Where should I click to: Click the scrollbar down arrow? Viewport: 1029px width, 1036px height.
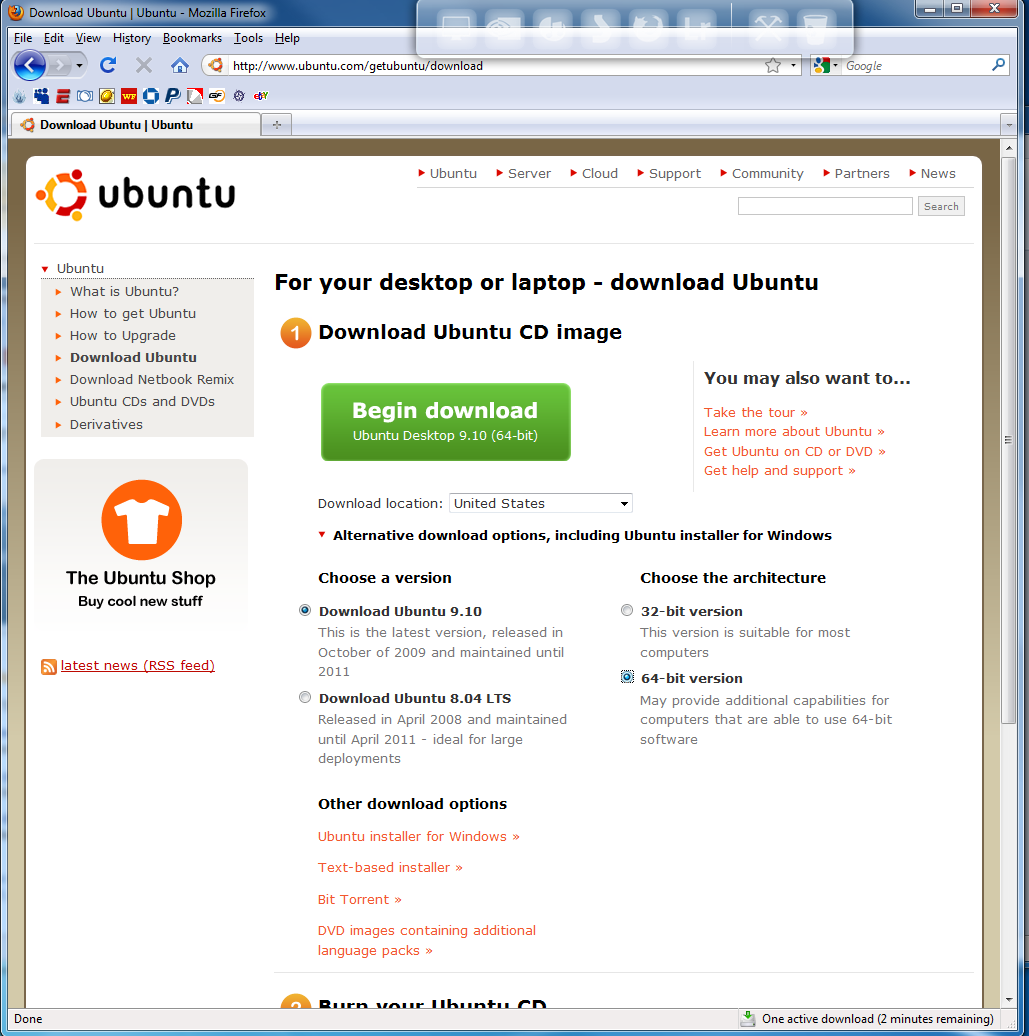[1008, 1000]
